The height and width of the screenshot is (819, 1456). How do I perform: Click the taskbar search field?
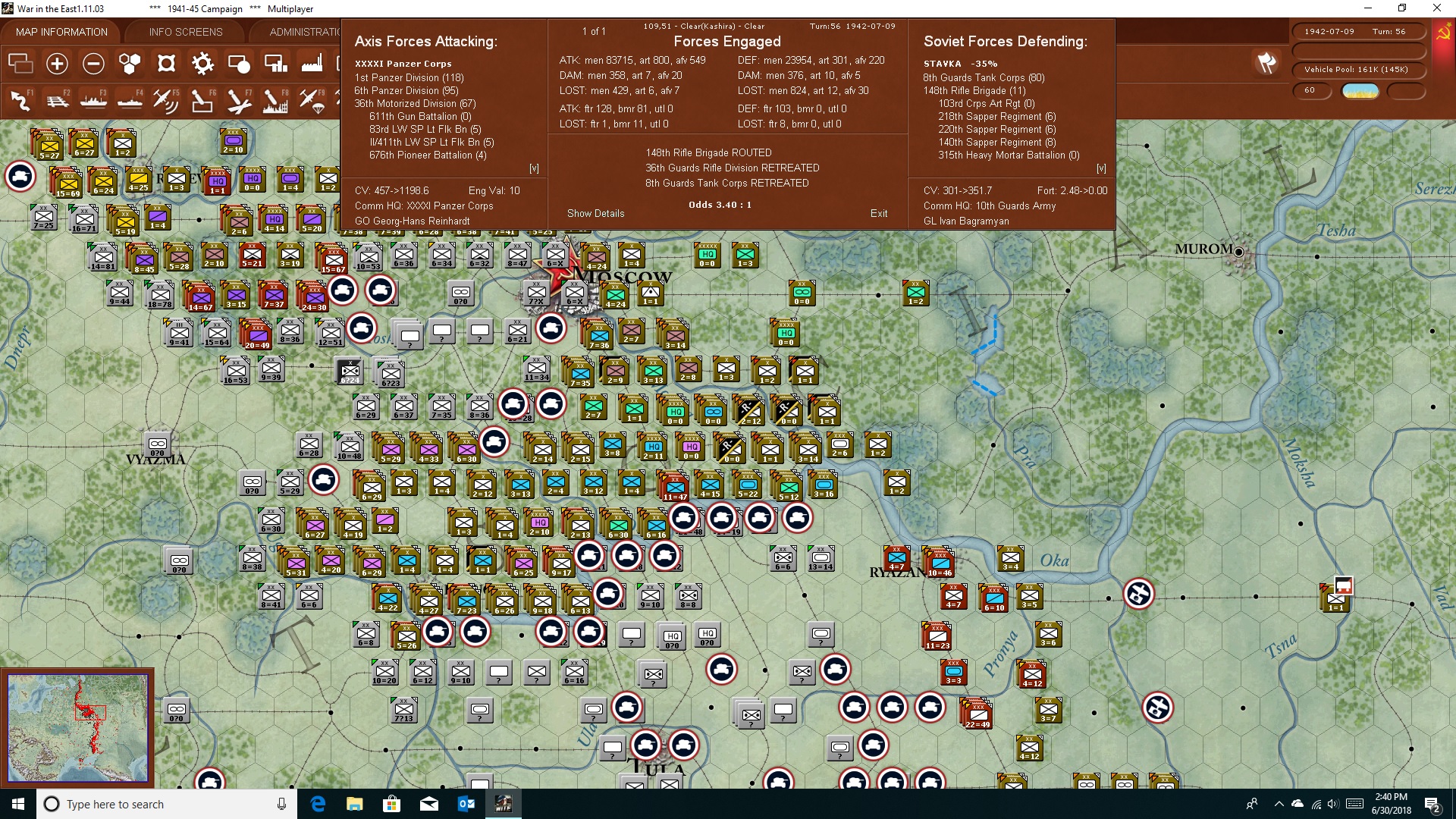click(x=167, y=804)
